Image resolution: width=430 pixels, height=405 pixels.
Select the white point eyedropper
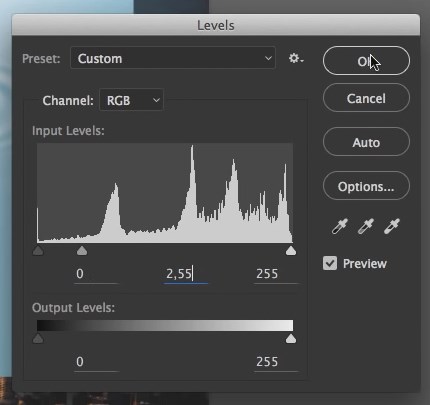coord(392,226)
